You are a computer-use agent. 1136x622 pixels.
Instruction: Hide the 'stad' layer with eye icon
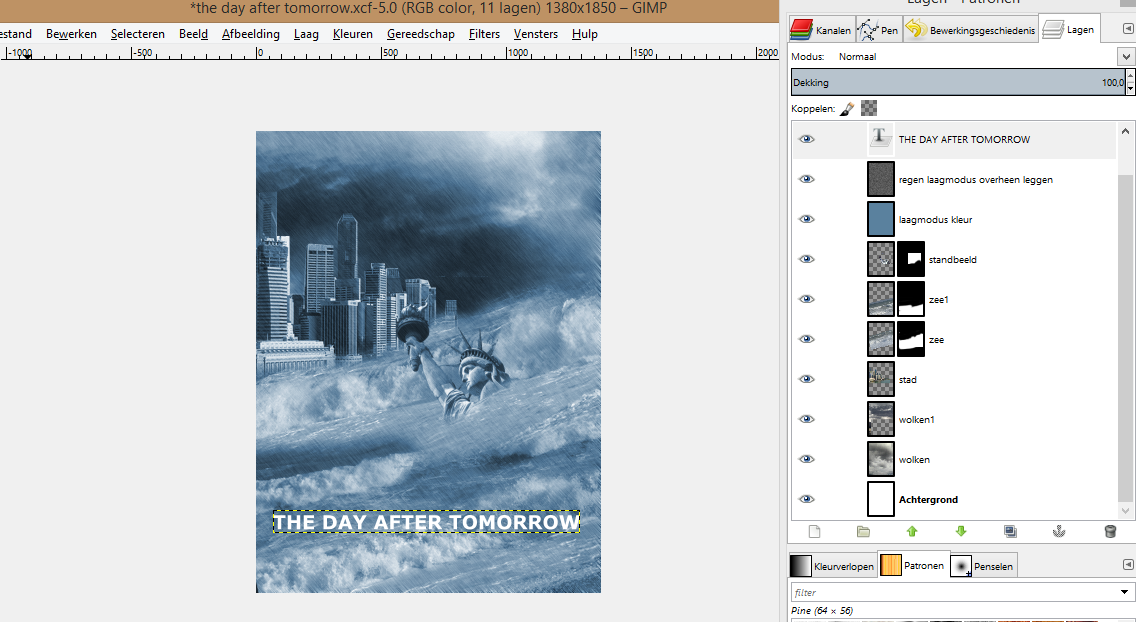[806, 379]
